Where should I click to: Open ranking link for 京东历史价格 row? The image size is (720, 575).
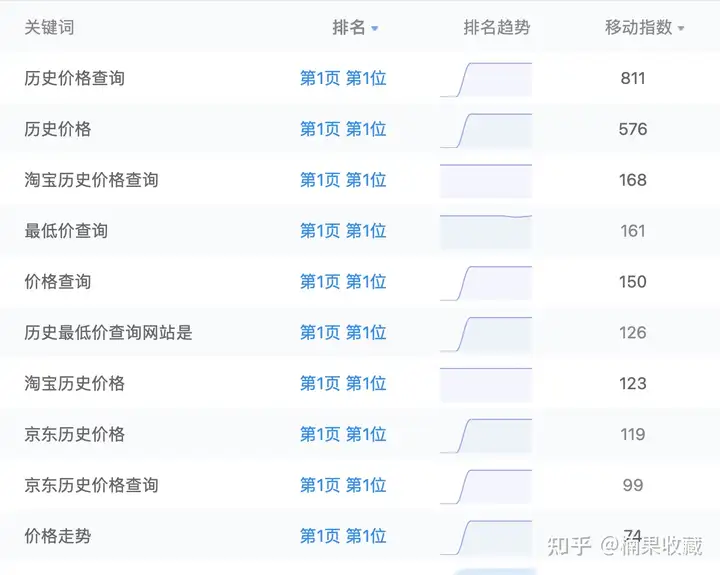(343, 434)
